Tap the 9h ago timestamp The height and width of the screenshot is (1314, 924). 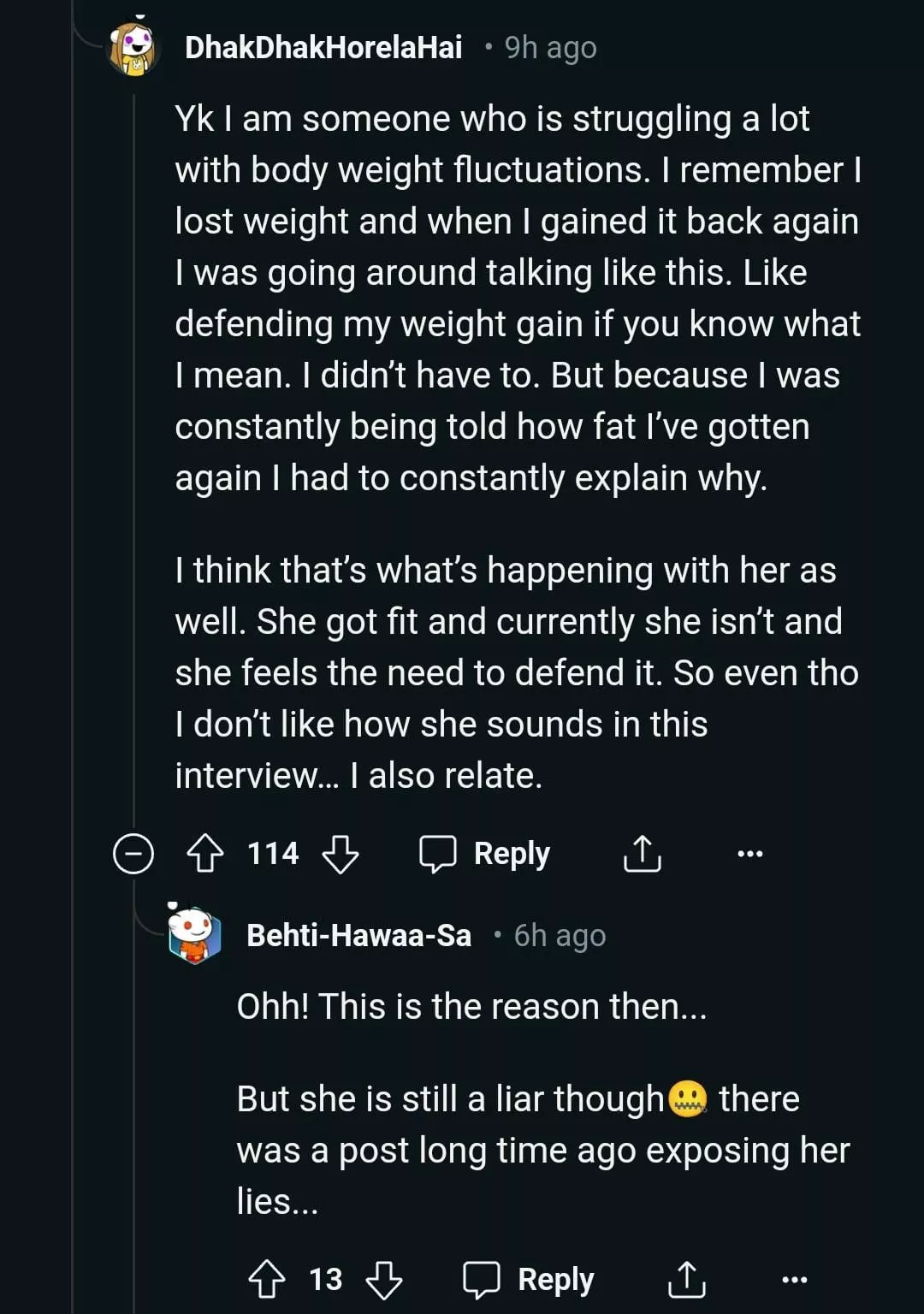(550, 48)
